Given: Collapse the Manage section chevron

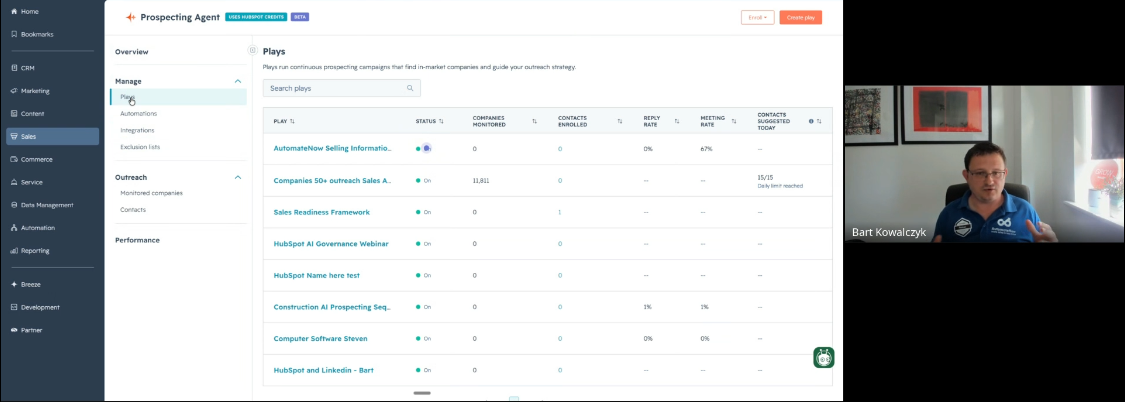Looking at the screenshot, I should (238, 81).
